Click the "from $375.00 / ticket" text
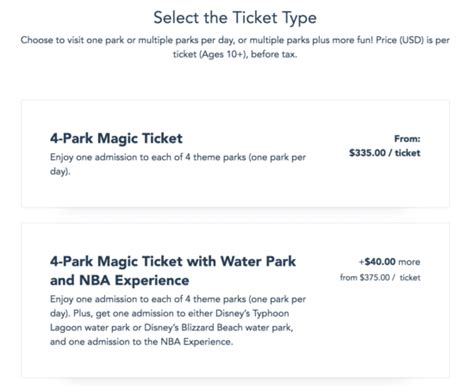The image size is (474, 388). click(380, 277)
